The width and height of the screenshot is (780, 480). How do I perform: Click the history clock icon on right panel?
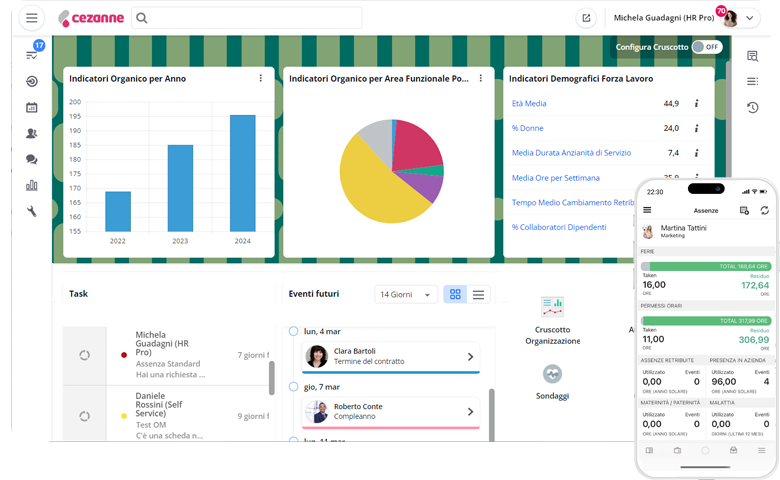click(752, 107)
